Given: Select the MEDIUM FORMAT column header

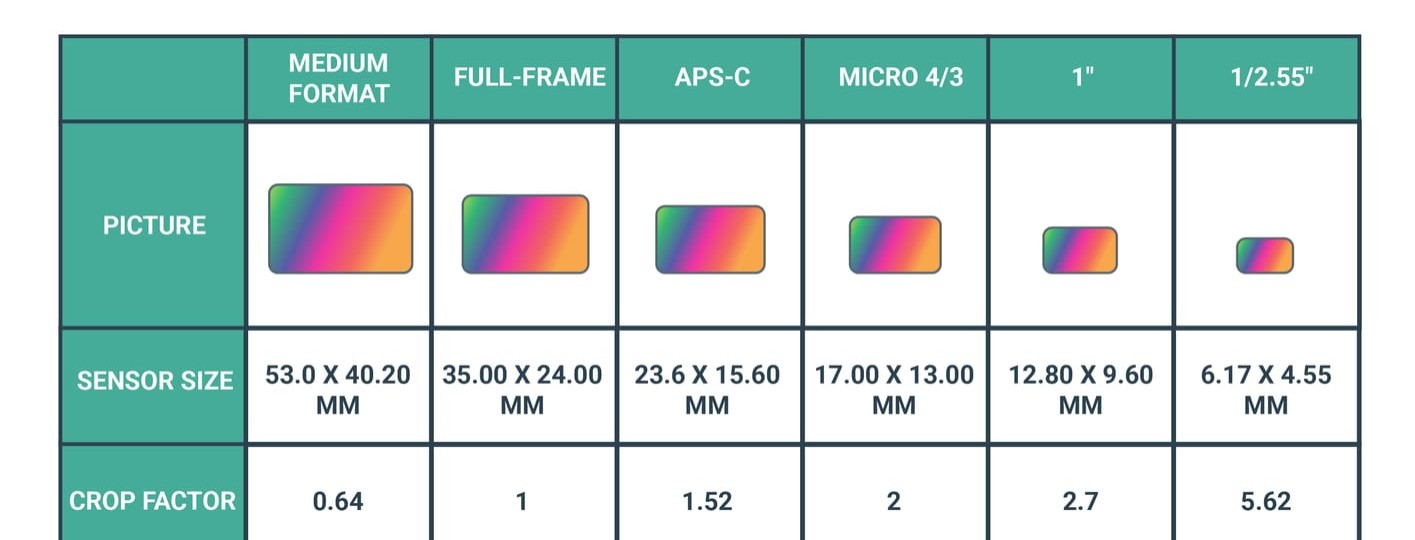Looking at the screenshot, I should pos(339,78).
